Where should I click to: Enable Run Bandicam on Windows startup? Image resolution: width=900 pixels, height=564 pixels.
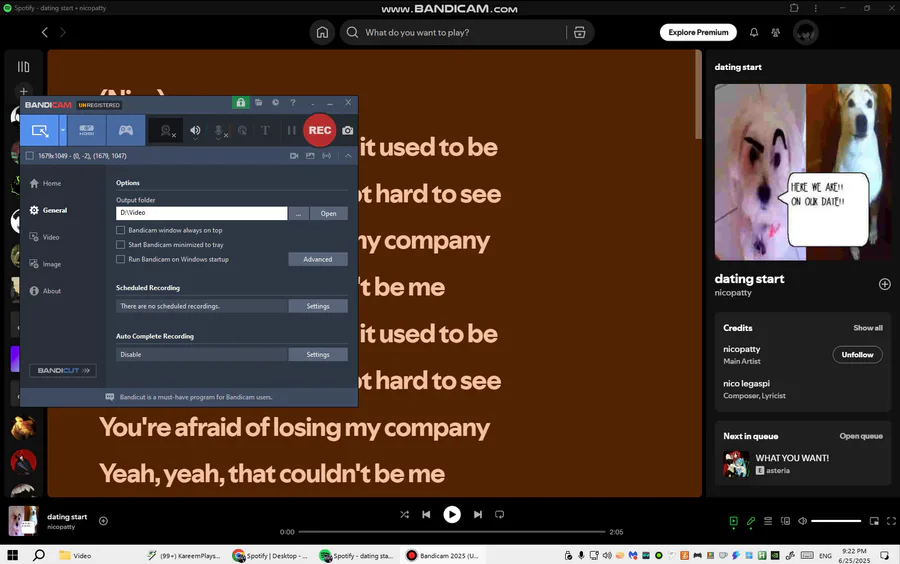click(x=121, y=259)
